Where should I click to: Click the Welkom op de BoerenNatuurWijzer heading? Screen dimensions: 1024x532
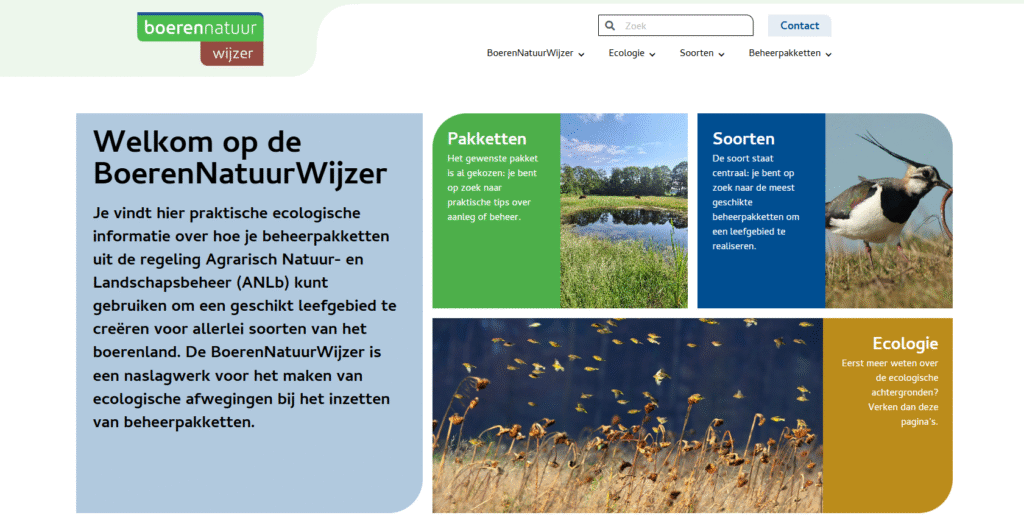coord(239,157)
